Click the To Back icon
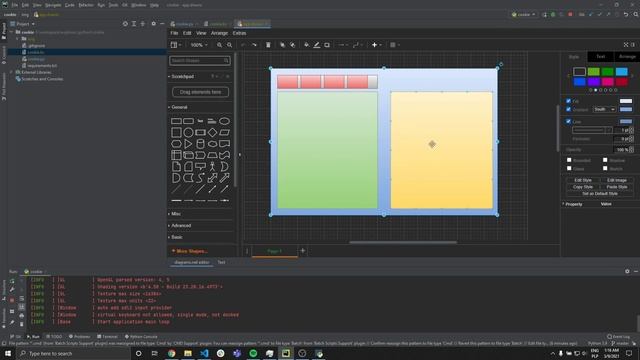 point(293,45)
